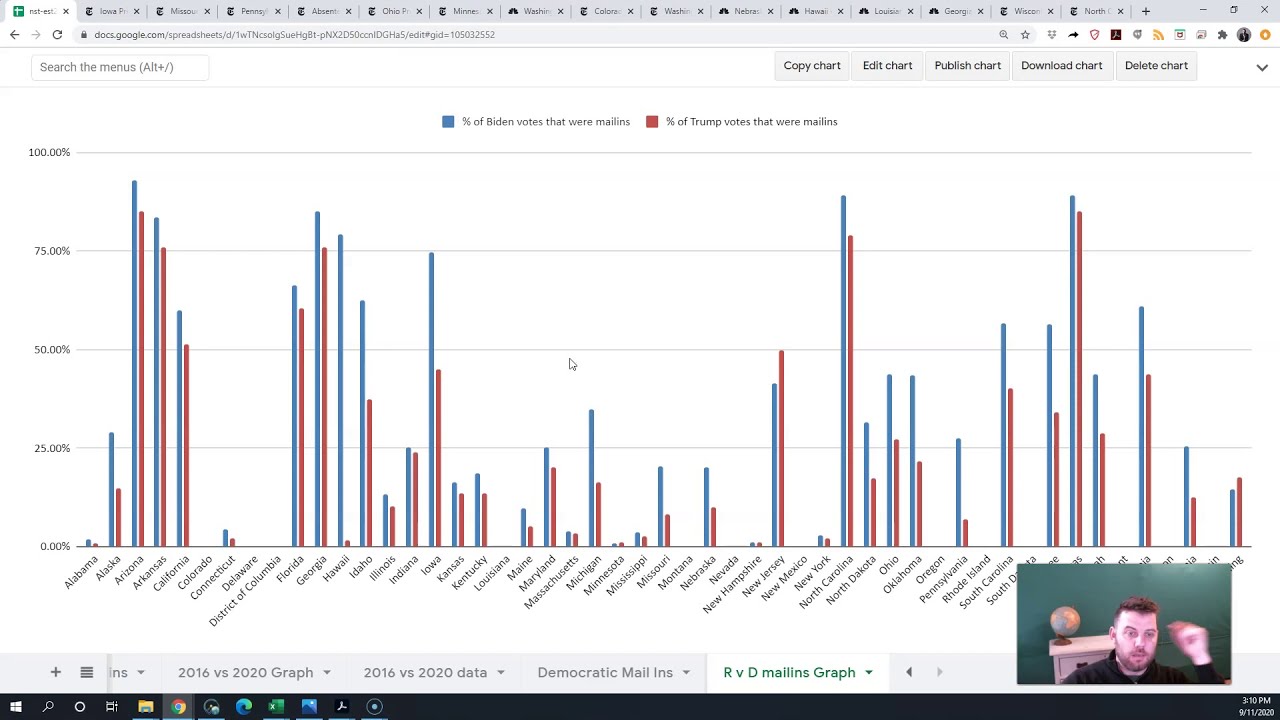The height and width of the screenshot is (720, 1280).
Task: Click red Trump legend swatch
Action: point(652,122)
